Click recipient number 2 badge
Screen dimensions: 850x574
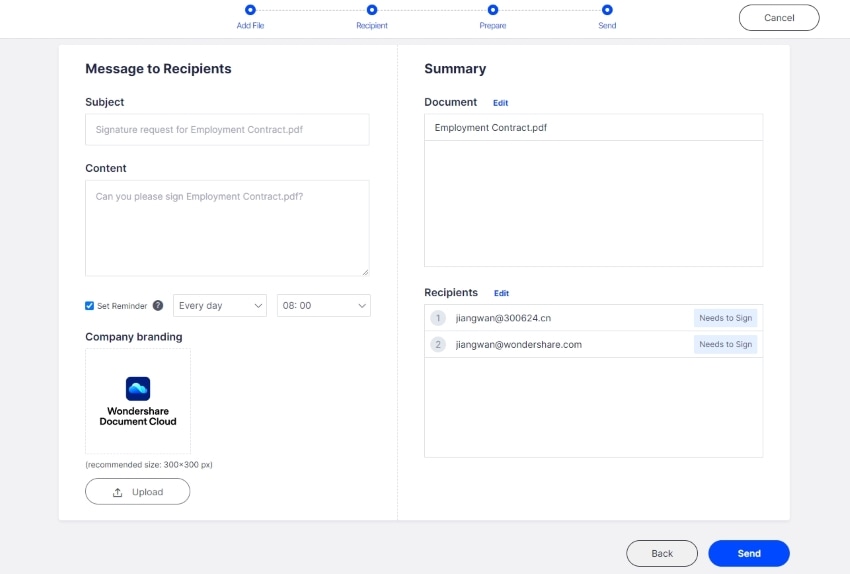click(437, 345)
